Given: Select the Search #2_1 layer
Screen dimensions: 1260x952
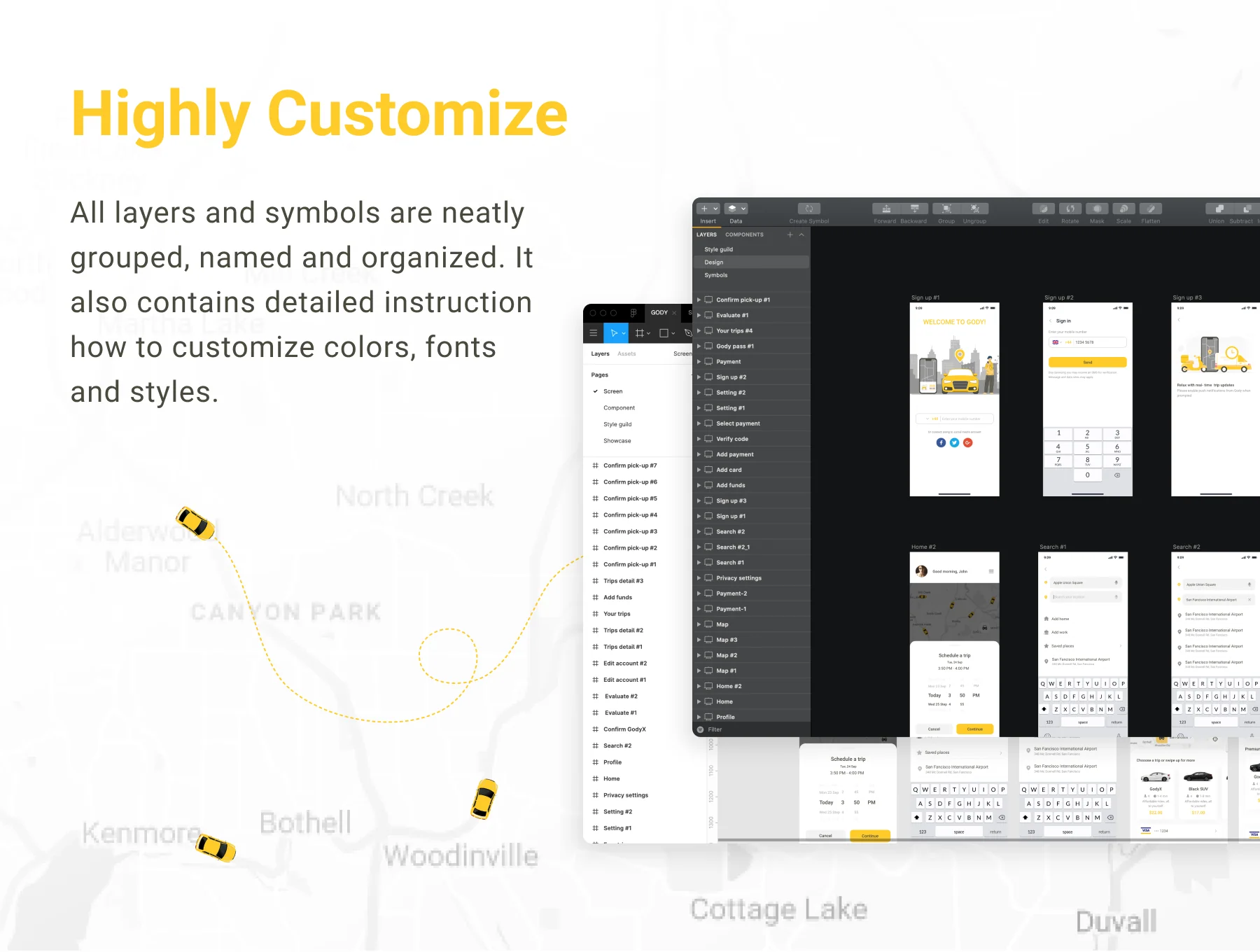Looking at the screenshot, I should coord(751,547).
